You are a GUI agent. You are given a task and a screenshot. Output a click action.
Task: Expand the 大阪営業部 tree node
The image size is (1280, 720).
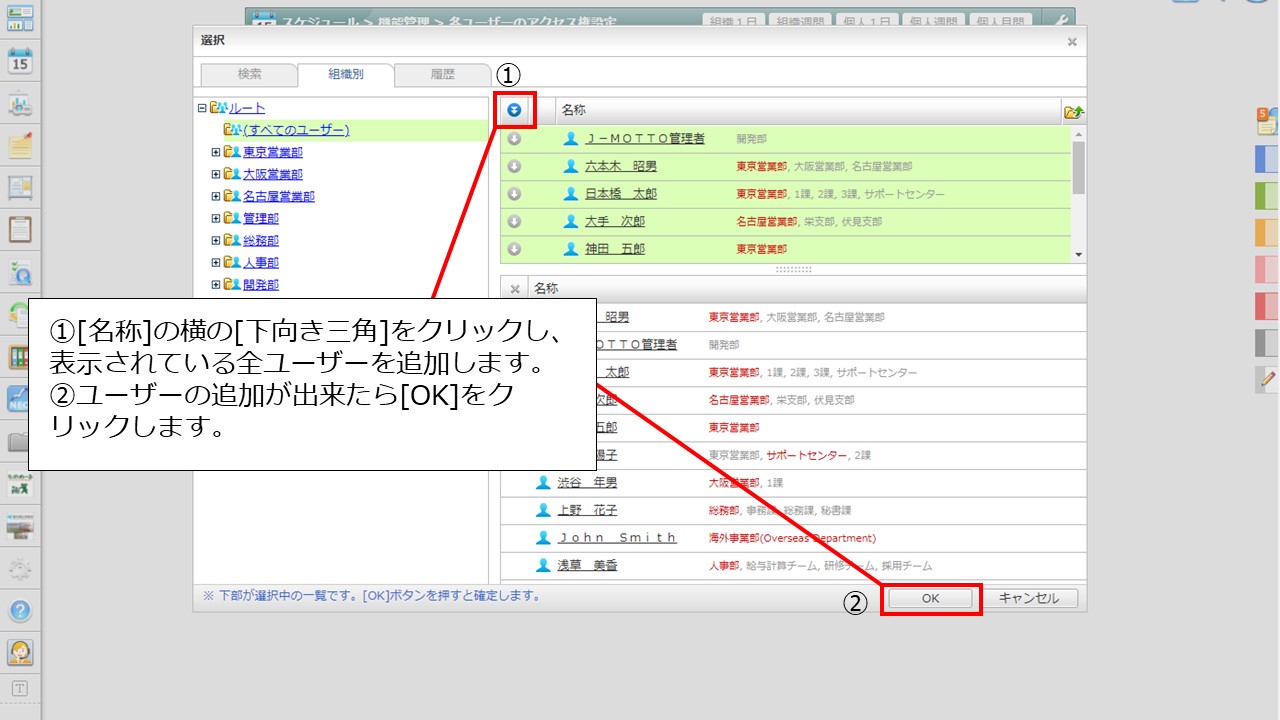pos(216,174)
